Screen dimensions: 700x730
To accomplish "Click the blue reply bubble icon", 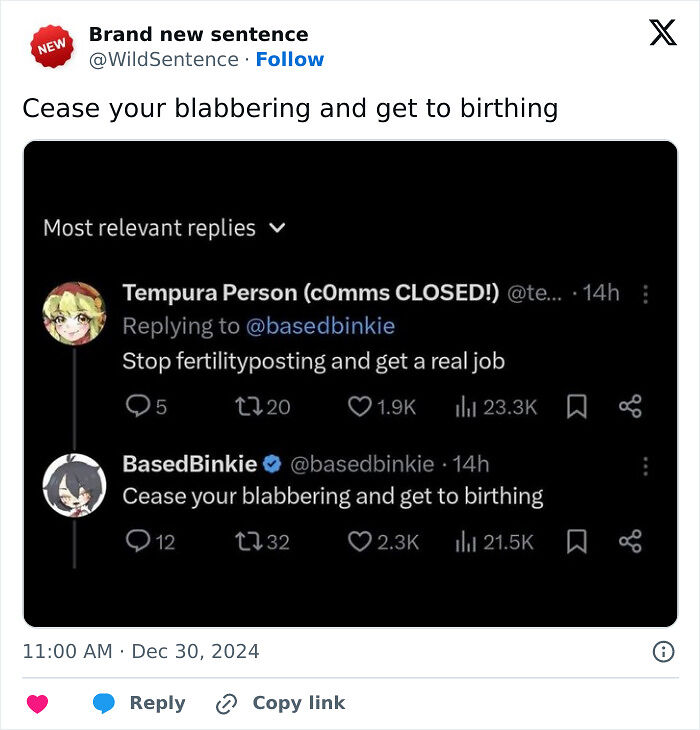I will [104, 704].
